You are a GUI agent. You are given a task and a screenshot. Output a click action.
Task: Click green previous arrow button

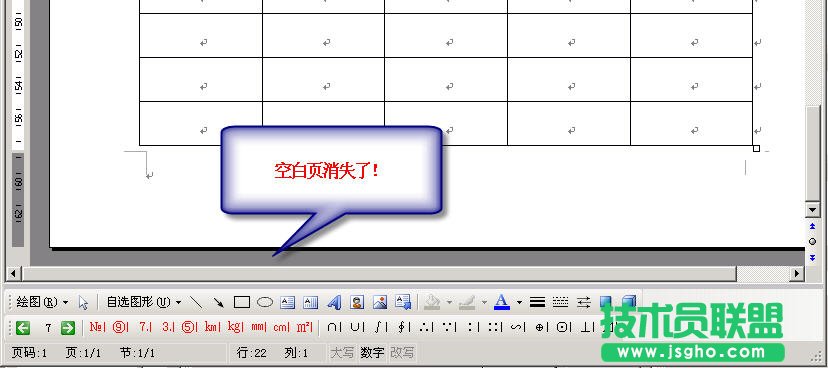[22, 328]
